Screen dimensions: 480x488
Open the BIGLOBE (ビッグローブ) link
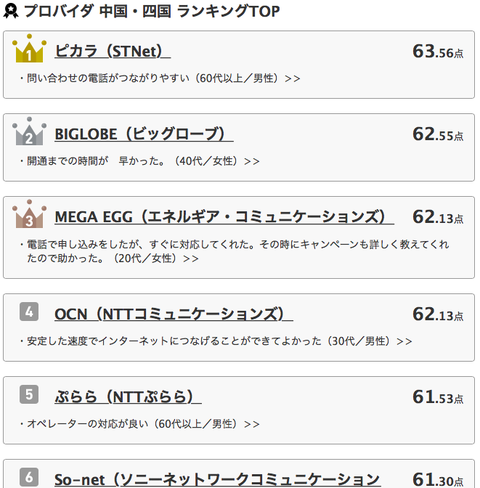[144, 134]
